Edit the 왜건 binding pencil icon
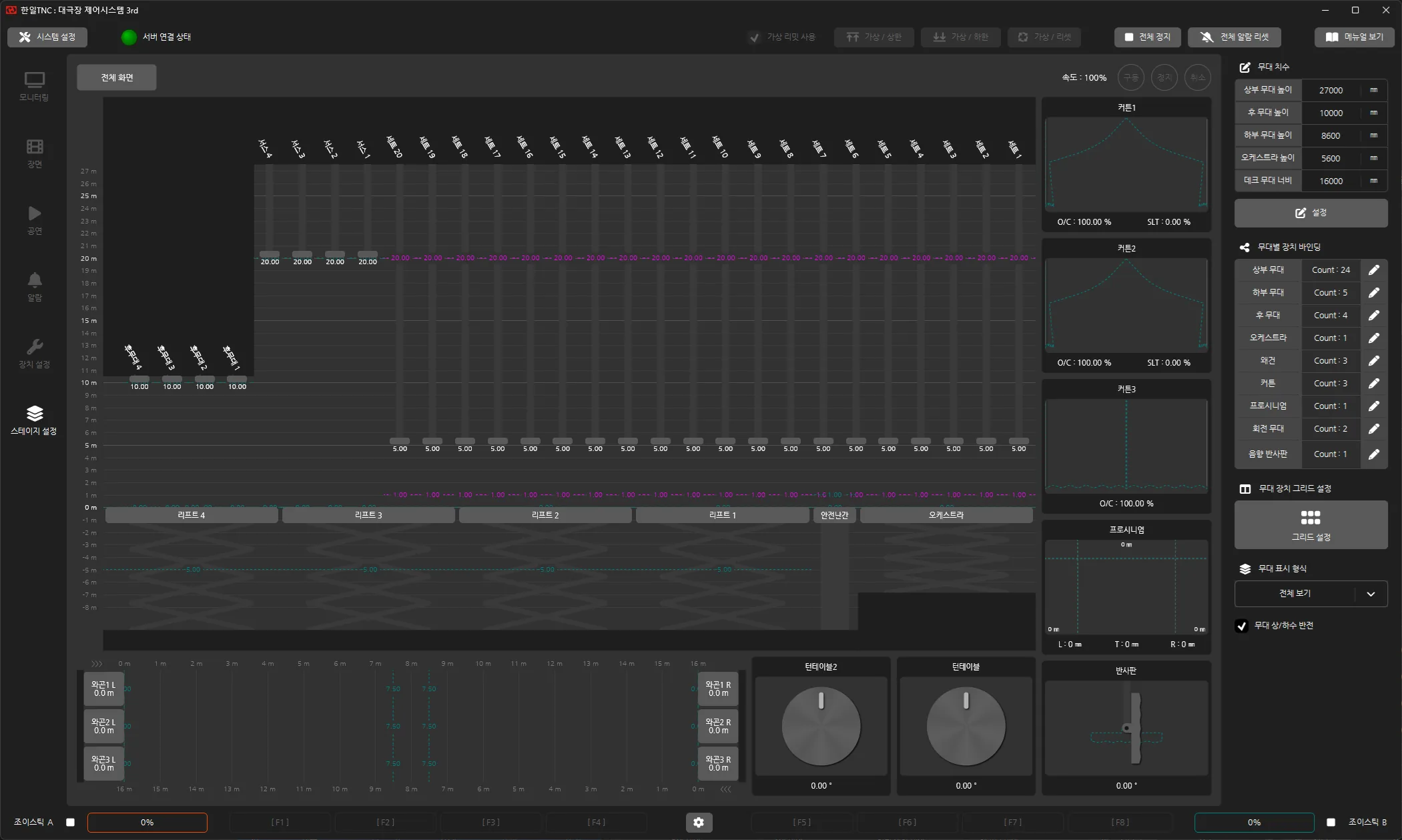The height and width of the screenshot is (840, 1402). (x=1373, y=361)
